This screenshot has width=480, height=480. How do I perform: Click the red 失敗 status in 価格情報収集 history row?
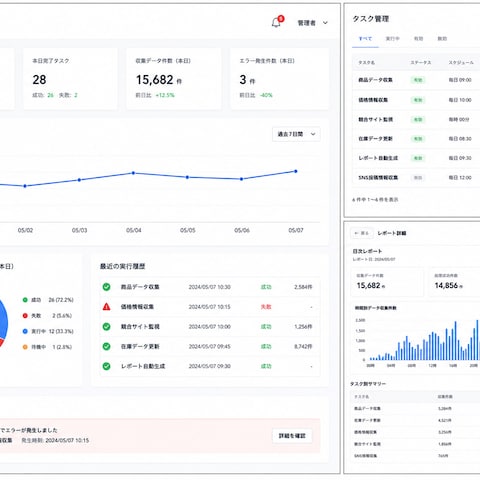266,307
